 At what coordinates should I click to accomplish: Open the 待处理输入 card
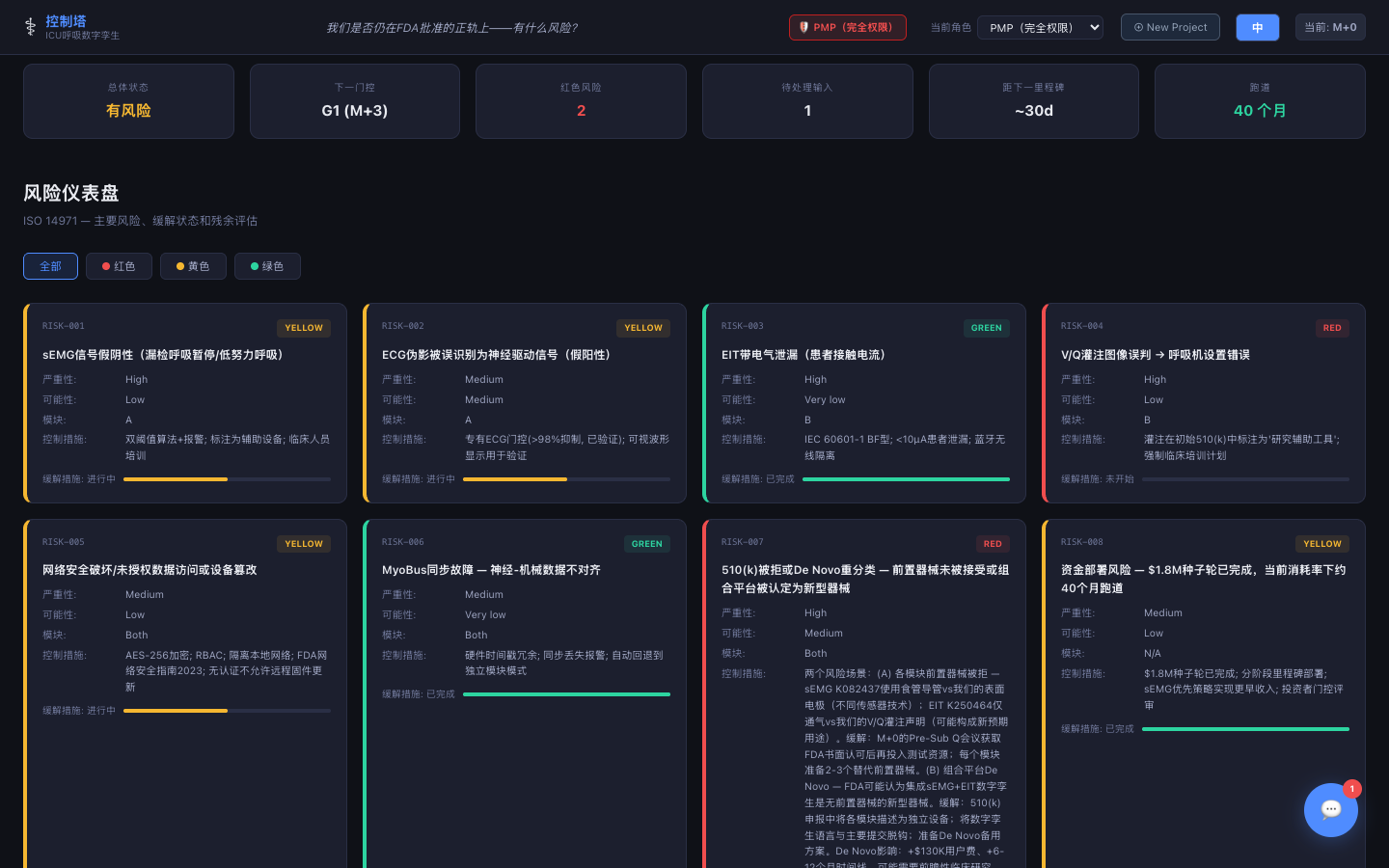(x=807, y=101)
